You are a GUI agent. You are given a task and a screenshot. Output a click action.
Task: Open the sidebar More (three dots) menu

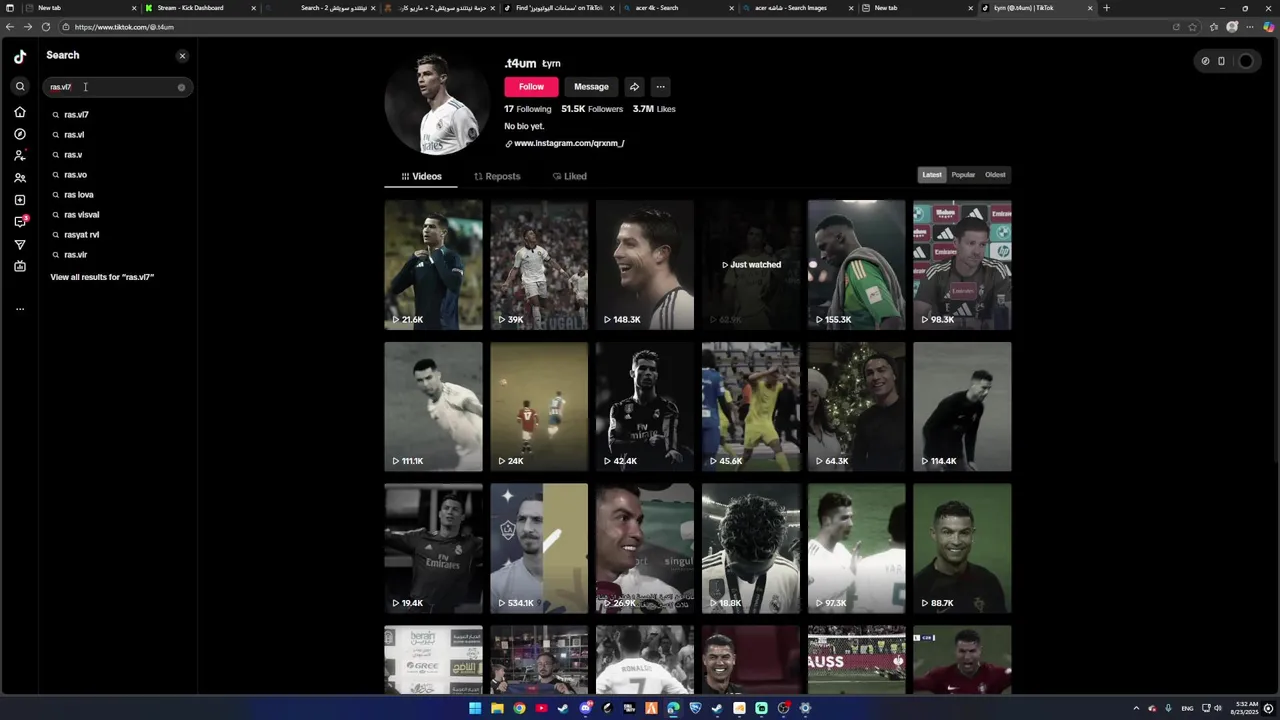(20, 309)
